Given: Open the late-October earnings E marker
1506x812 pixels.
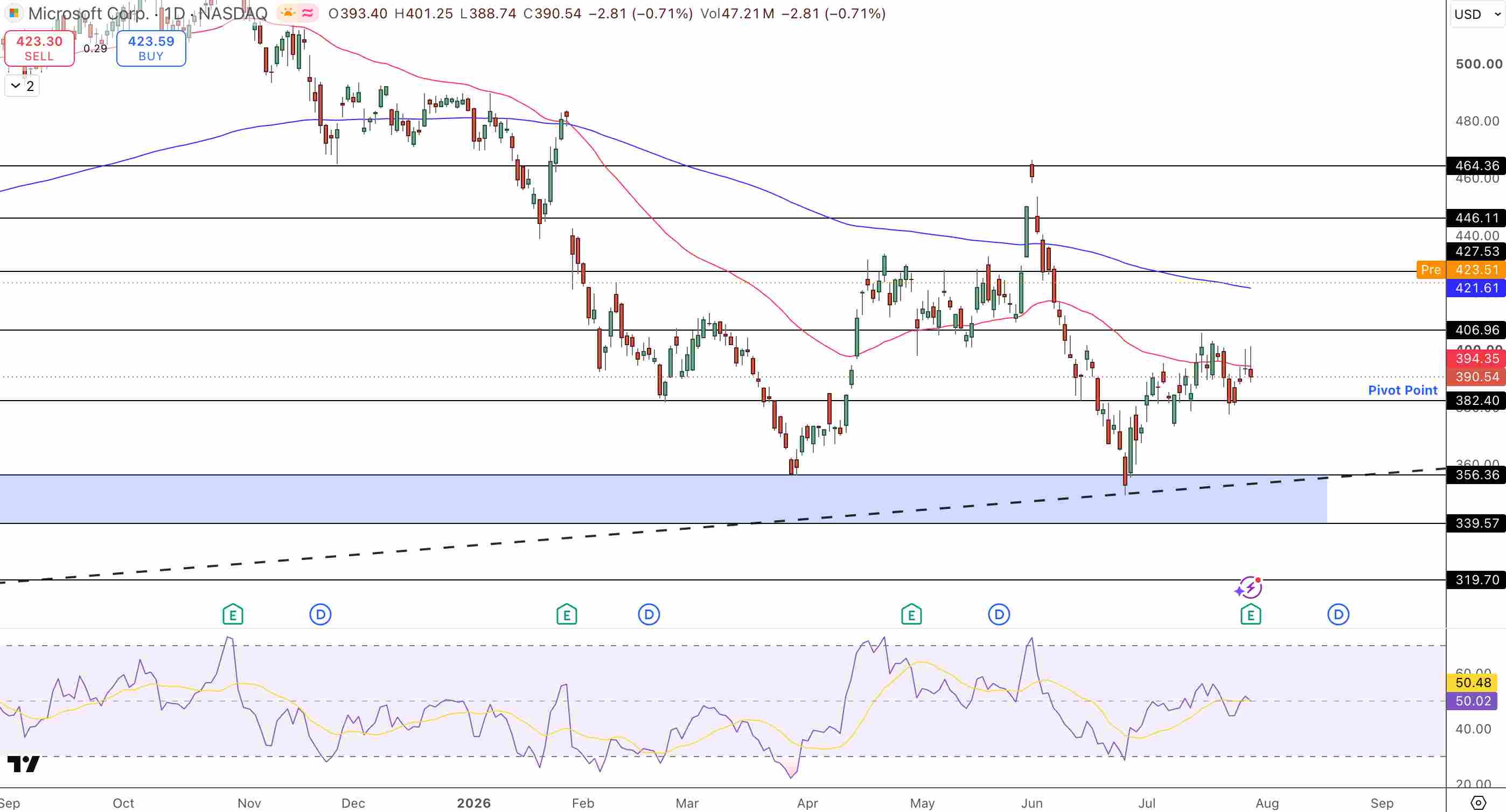Looking at the screenshot, I should 233,614.
